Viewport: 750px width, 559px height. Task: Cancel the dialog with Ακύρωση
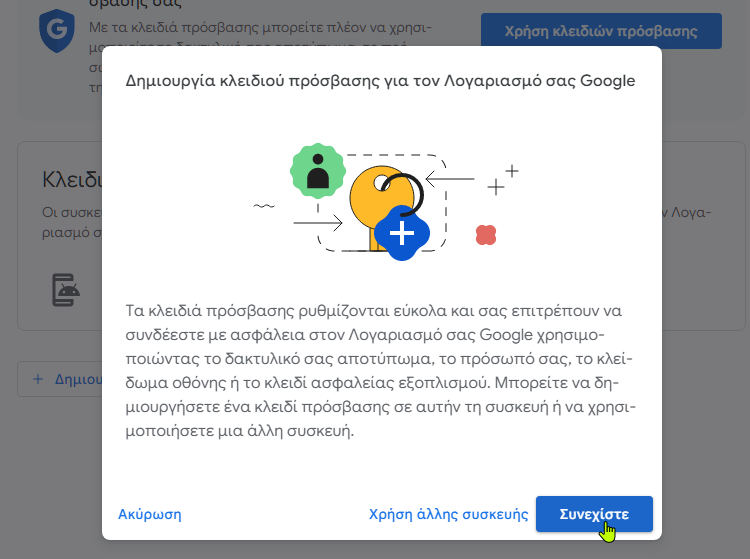150,514
